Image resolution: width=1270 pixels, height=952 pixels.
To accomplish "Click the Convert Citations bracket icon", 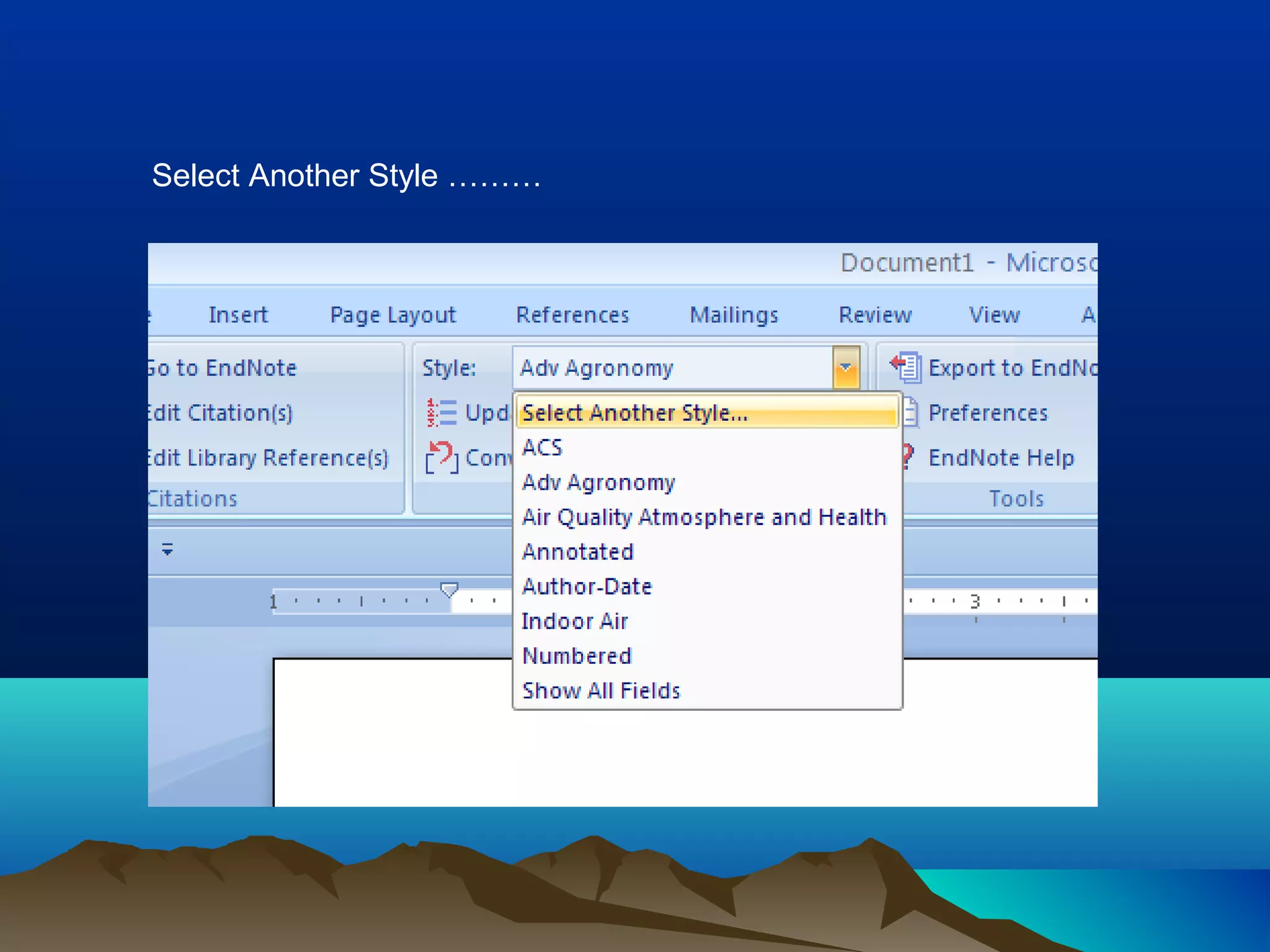I will (x=442, y=458).
